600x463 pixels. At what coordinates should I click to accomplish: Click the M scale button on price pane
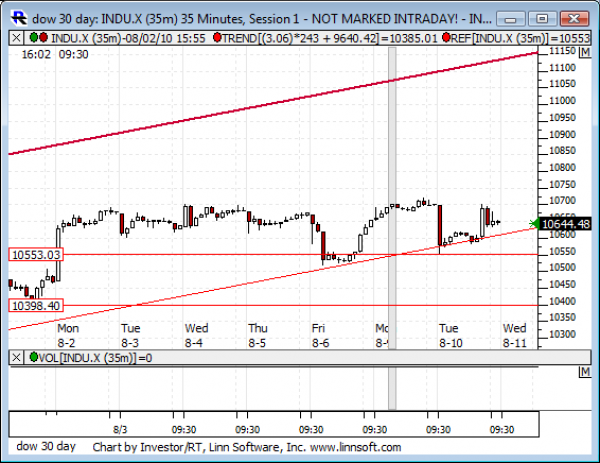[585, 52]
